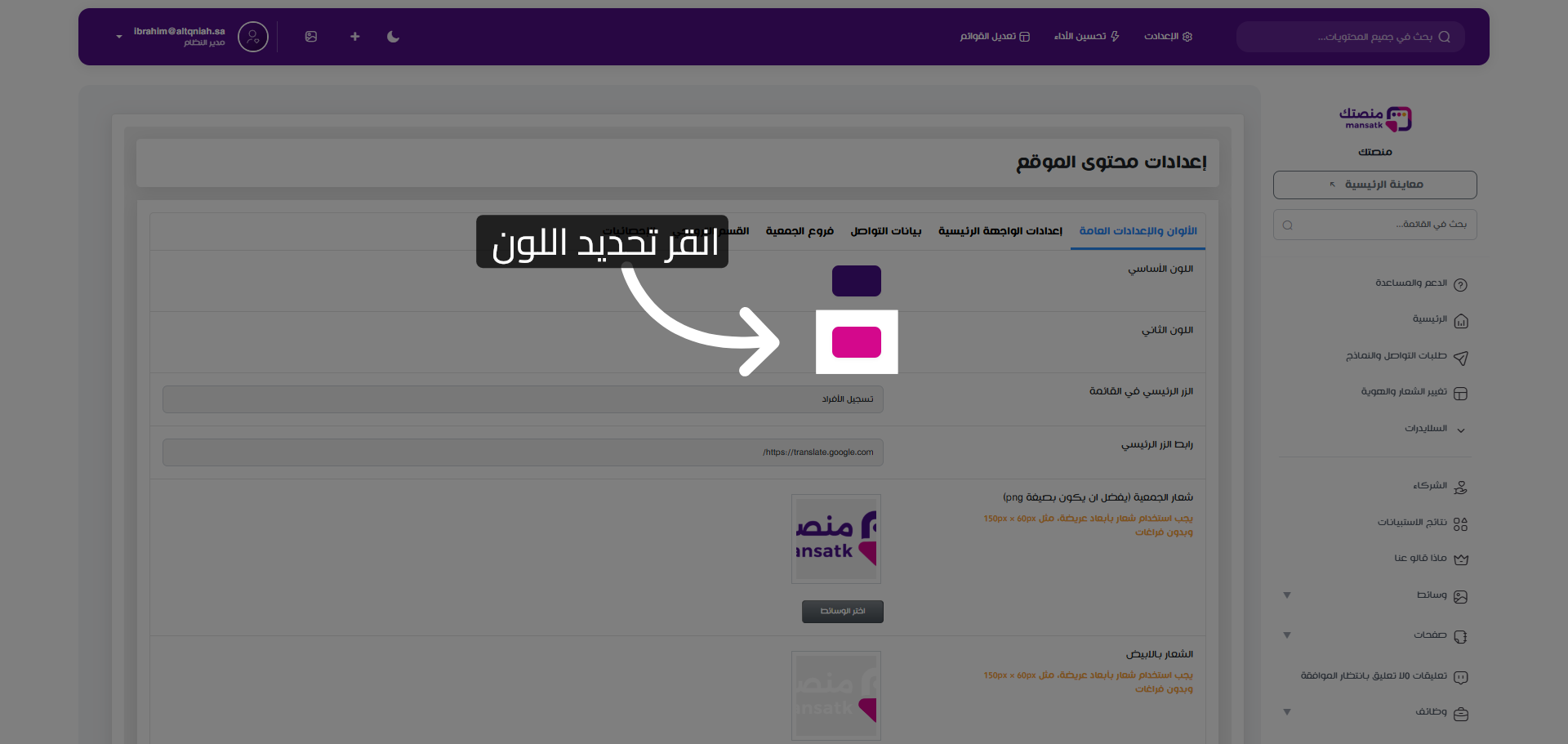Open الشركاء using the partners icon
1568x744 pixels.
tap(1462, 486)
